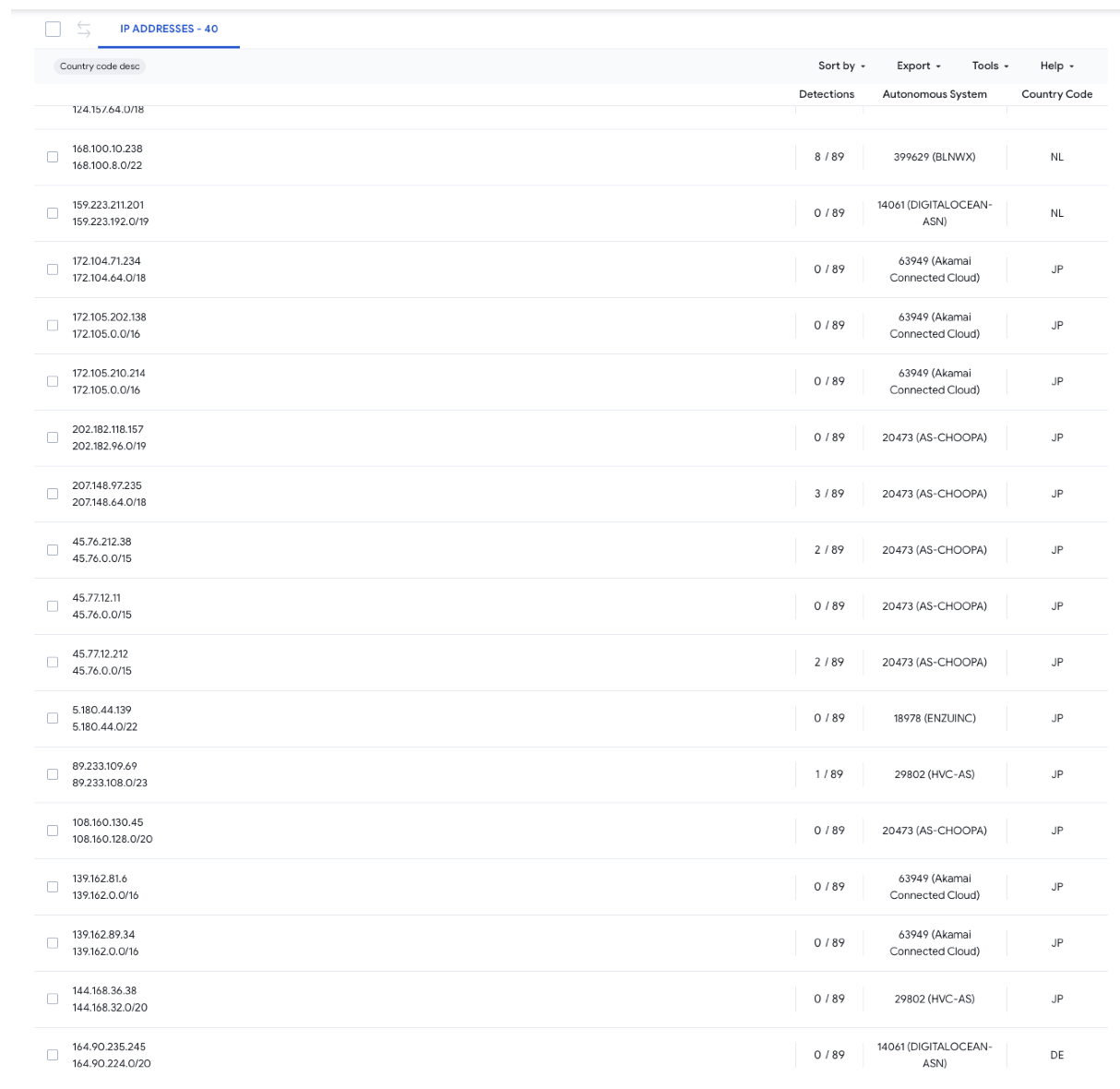Open the IP address 108.160.130.45
Screen dimensions: 1120x1089
tap(108, 822)
